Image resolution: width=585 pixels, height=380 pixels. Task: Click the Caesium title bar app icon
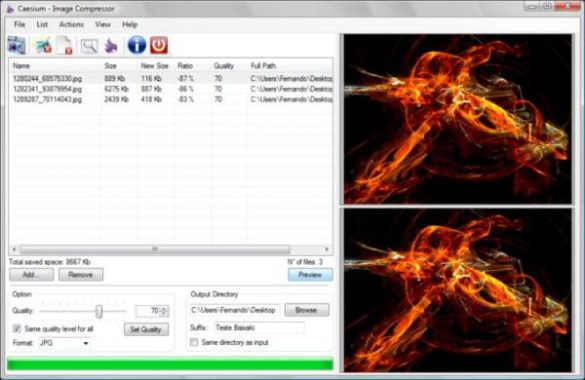point(10,9)
